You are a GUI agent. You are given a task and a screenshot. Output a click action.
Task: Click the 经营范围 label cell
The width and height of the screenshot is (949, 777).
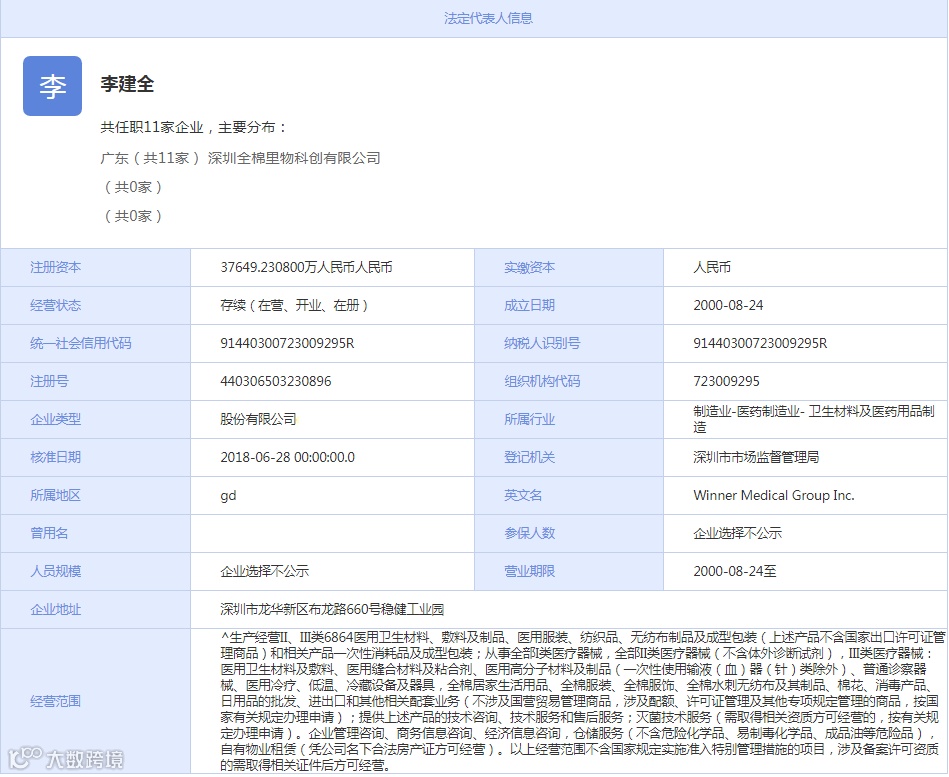(96, 701)
